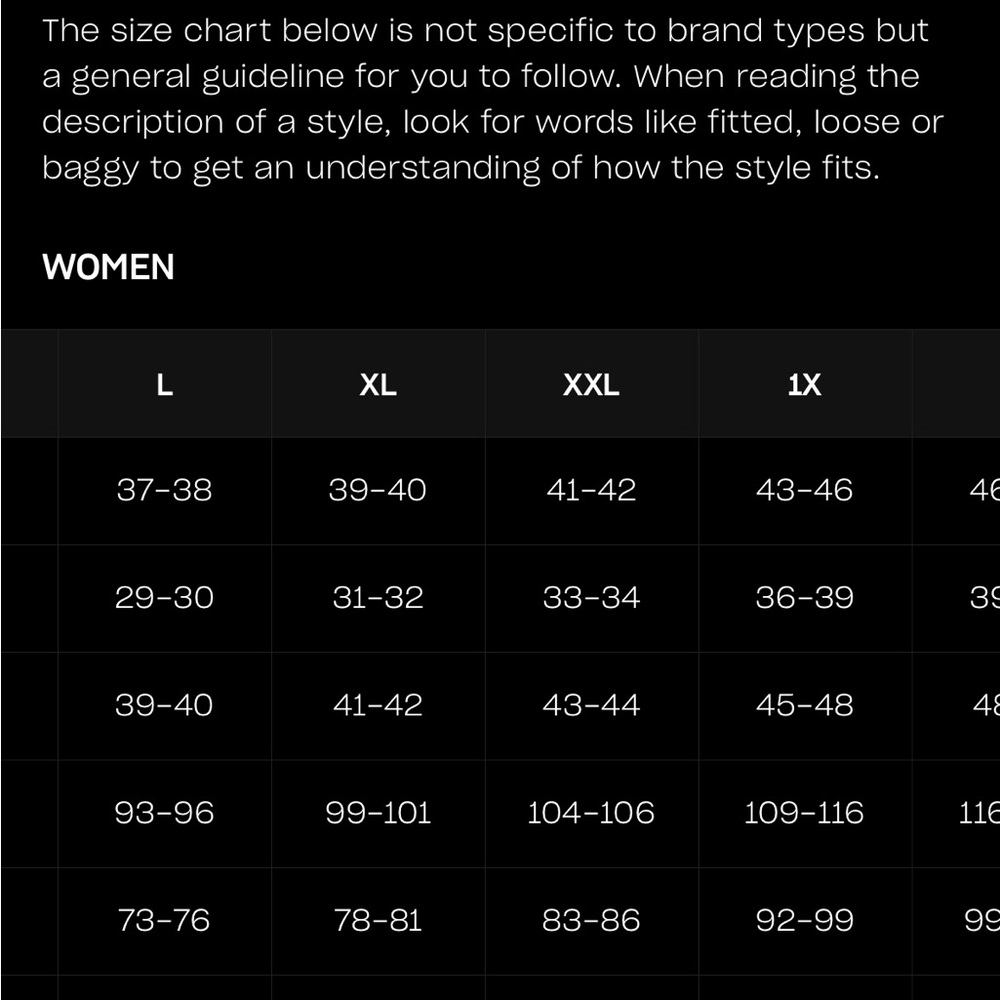Click the 1X size column header
Image resolution: width=1000 pixels, height=1000 pixels.
[x=805, y=384]
